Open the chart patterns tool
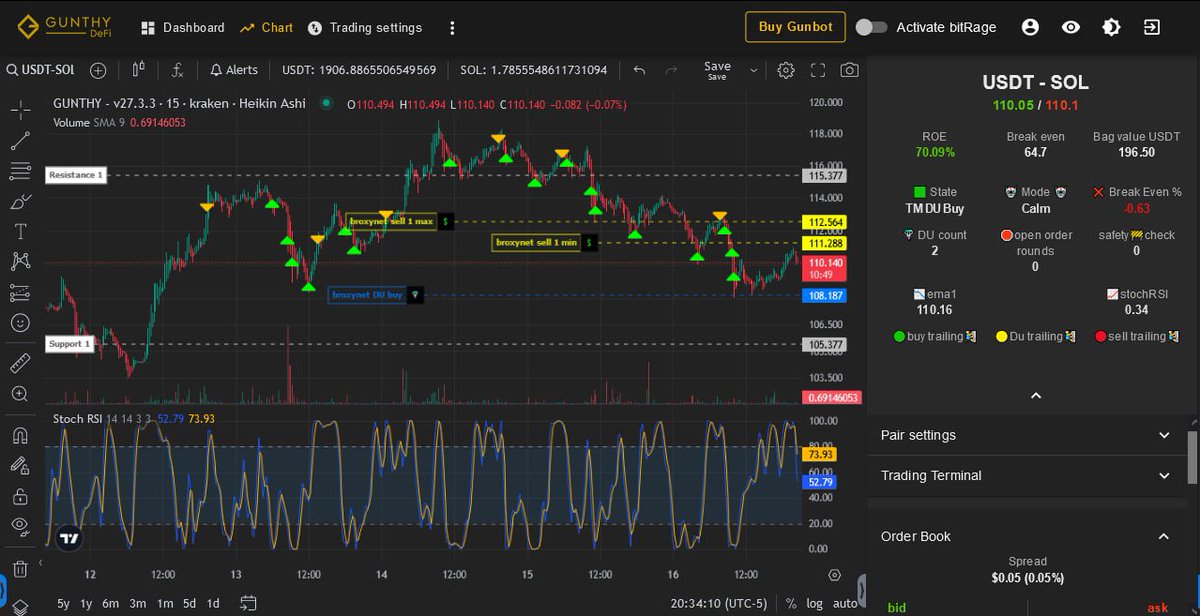Viewport: 1200px width, 616px height. [x=20, y=262]
